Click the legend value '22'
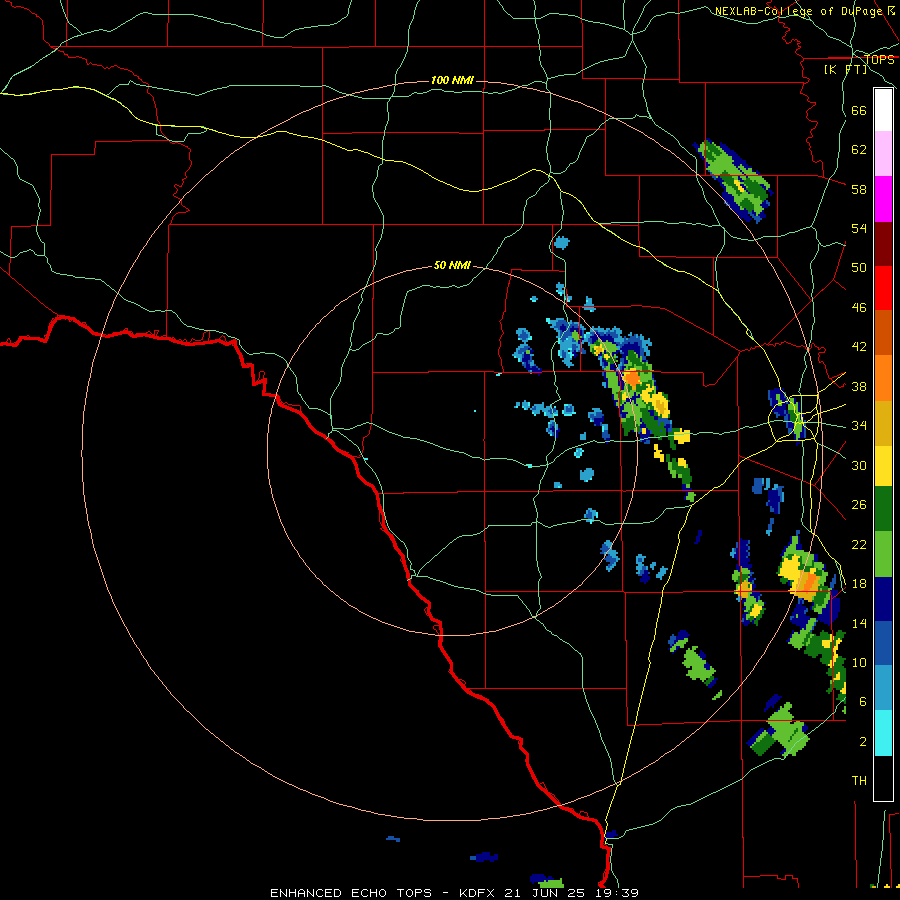Image resolution: width=900 pixels, height=900 pixels. (859, 545)
